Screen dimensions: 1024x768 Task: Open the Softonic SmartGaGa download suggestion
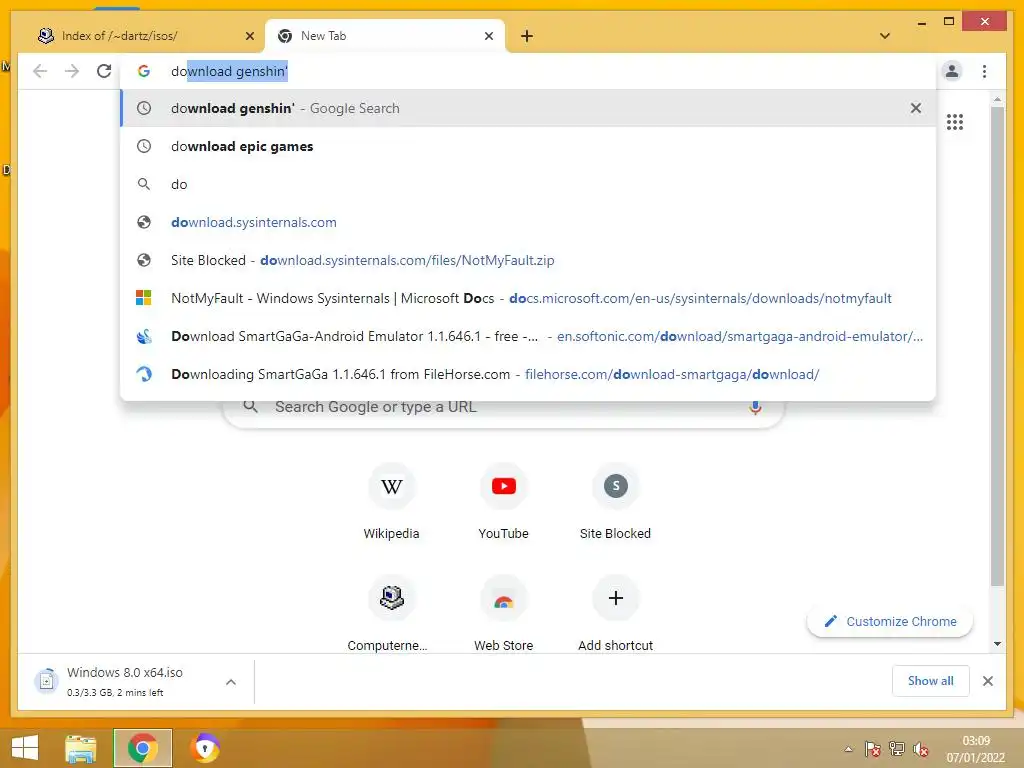[x=528, y=336]
